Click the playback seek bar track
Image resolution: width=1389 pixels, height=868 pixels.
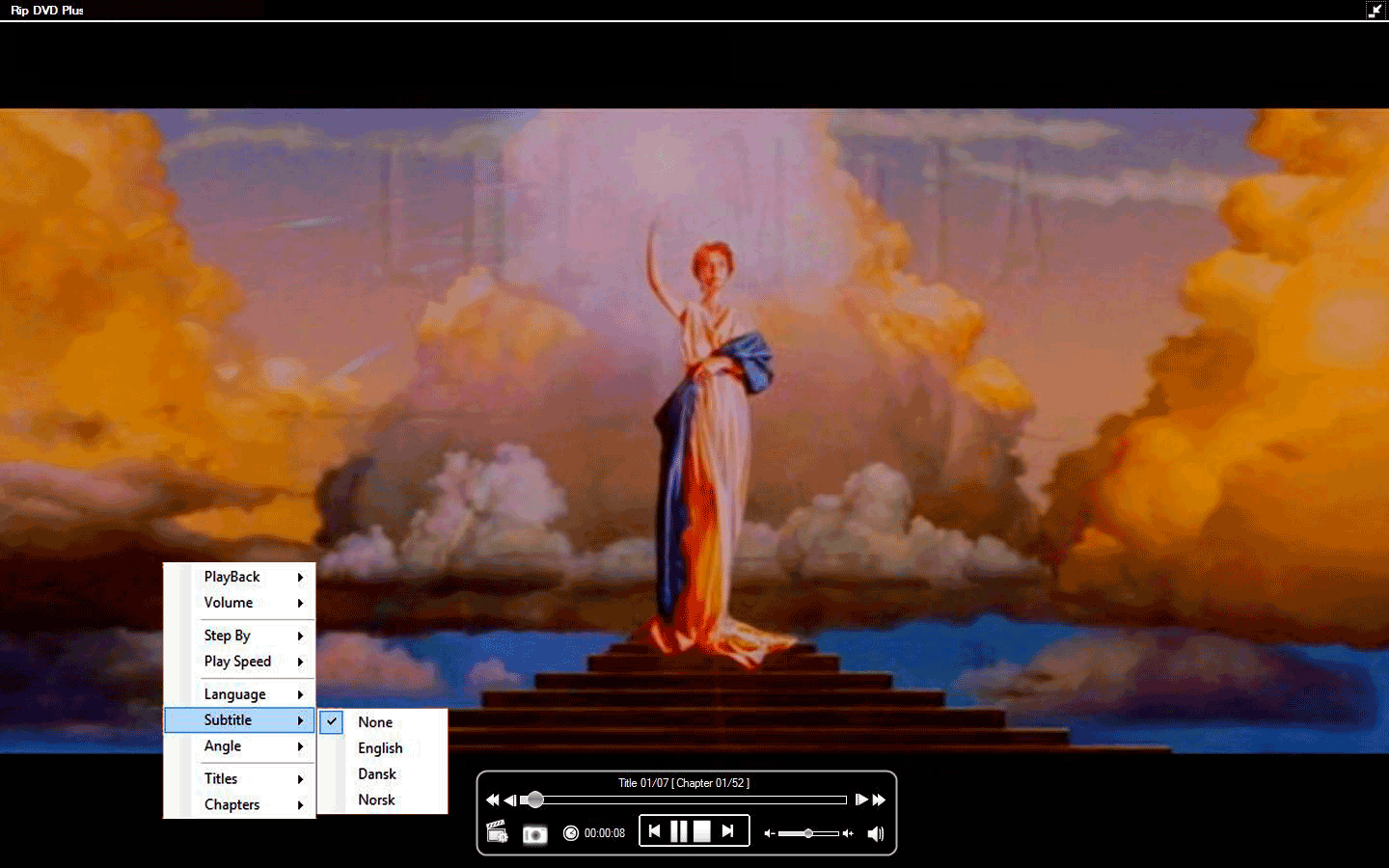[683, 800]
